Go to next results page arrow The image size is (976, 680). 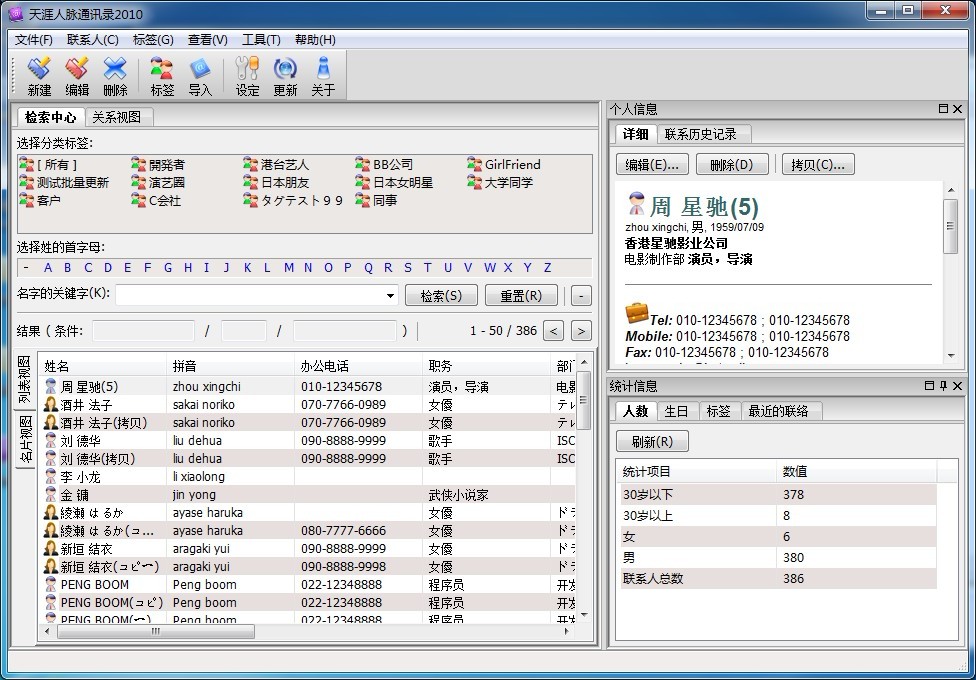click(581, 331)
